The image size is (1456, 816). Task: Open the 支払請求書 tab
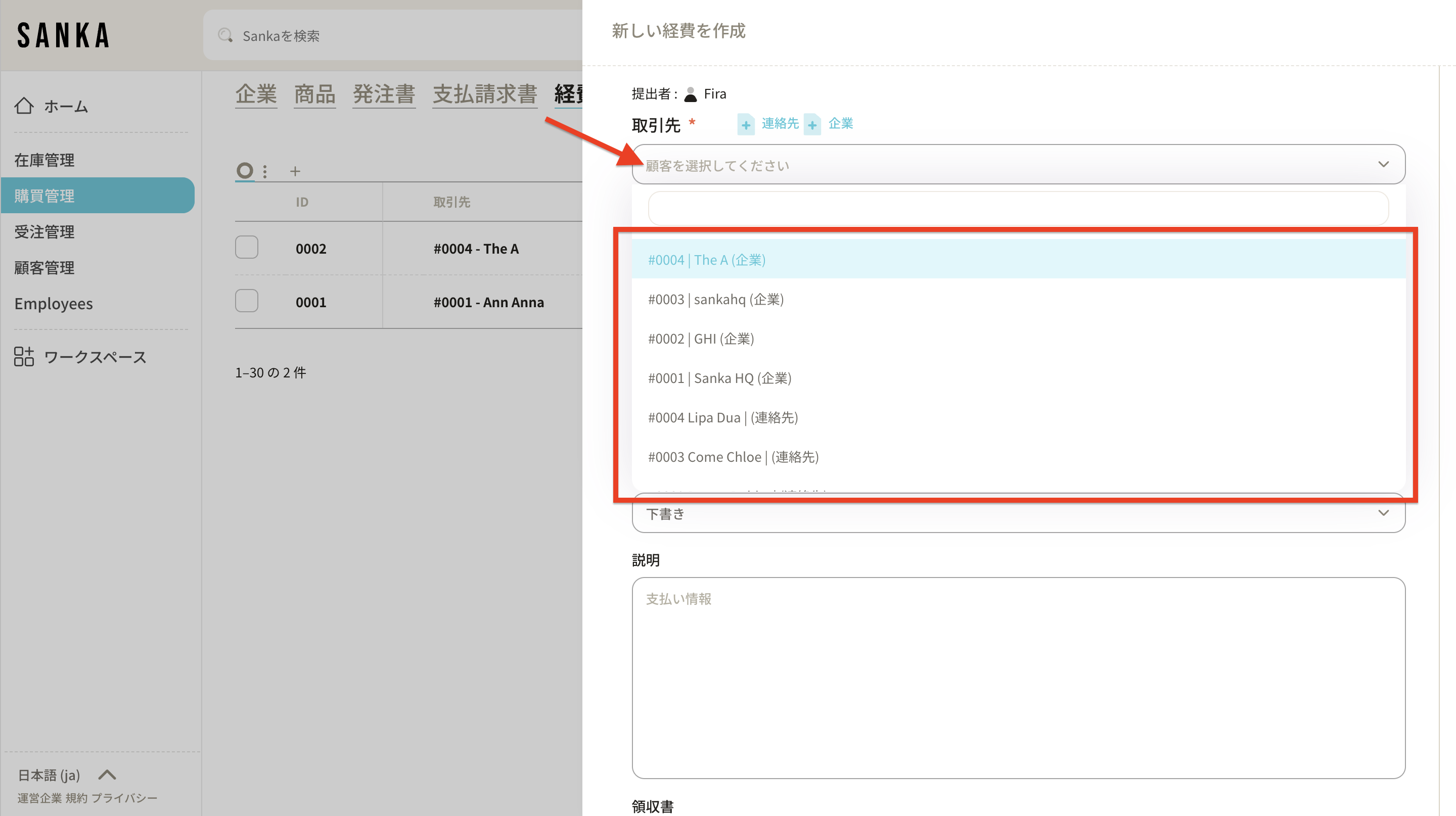(x=484, y=94)
